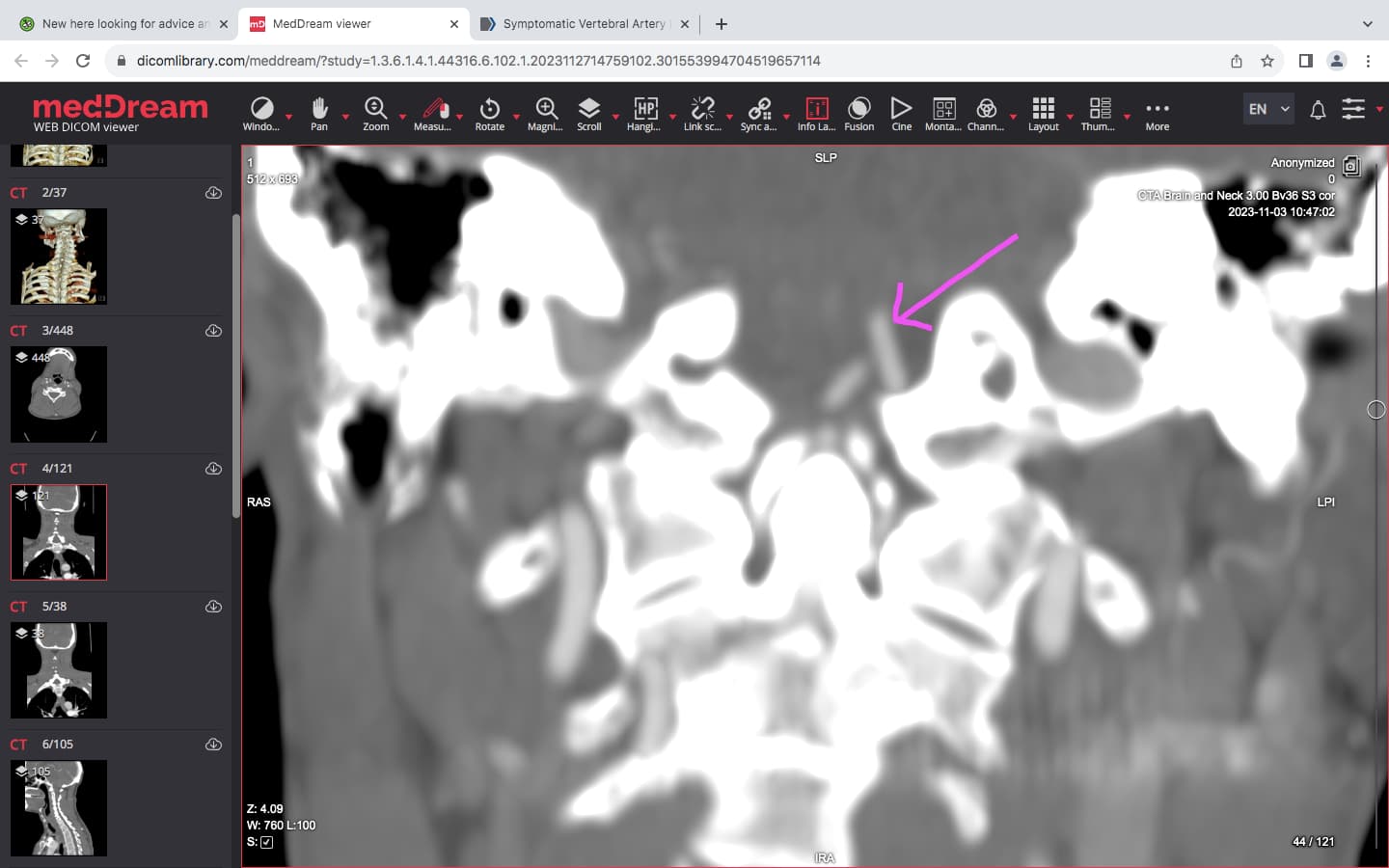This screenshot has width=1389, height=868.
Task: Open the Montage tool
Action: pyautogui.click(x=943, y=114)
